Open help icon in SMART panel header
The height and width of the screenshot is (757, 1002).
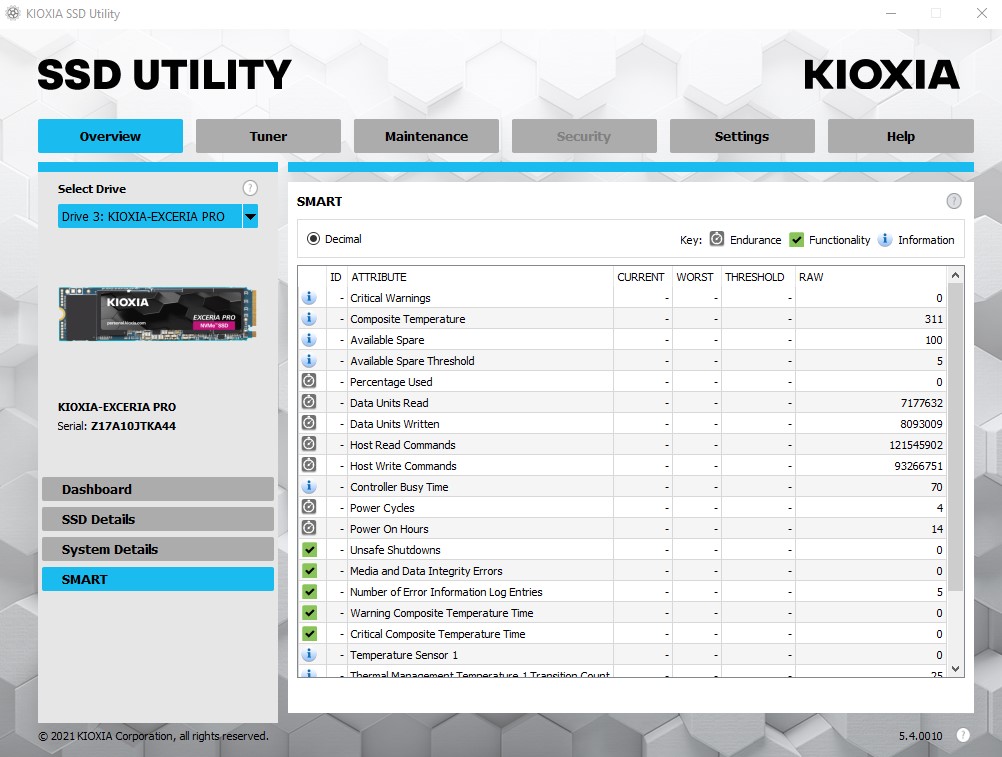point(953,201)
